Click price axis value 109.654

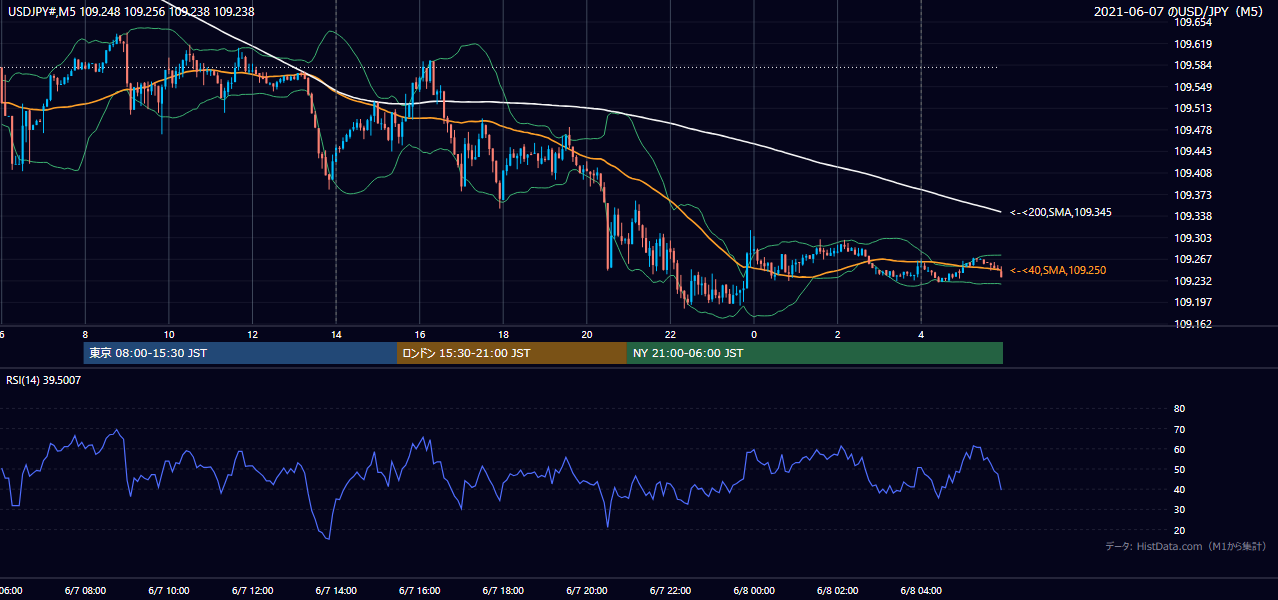click(1194, 21)
